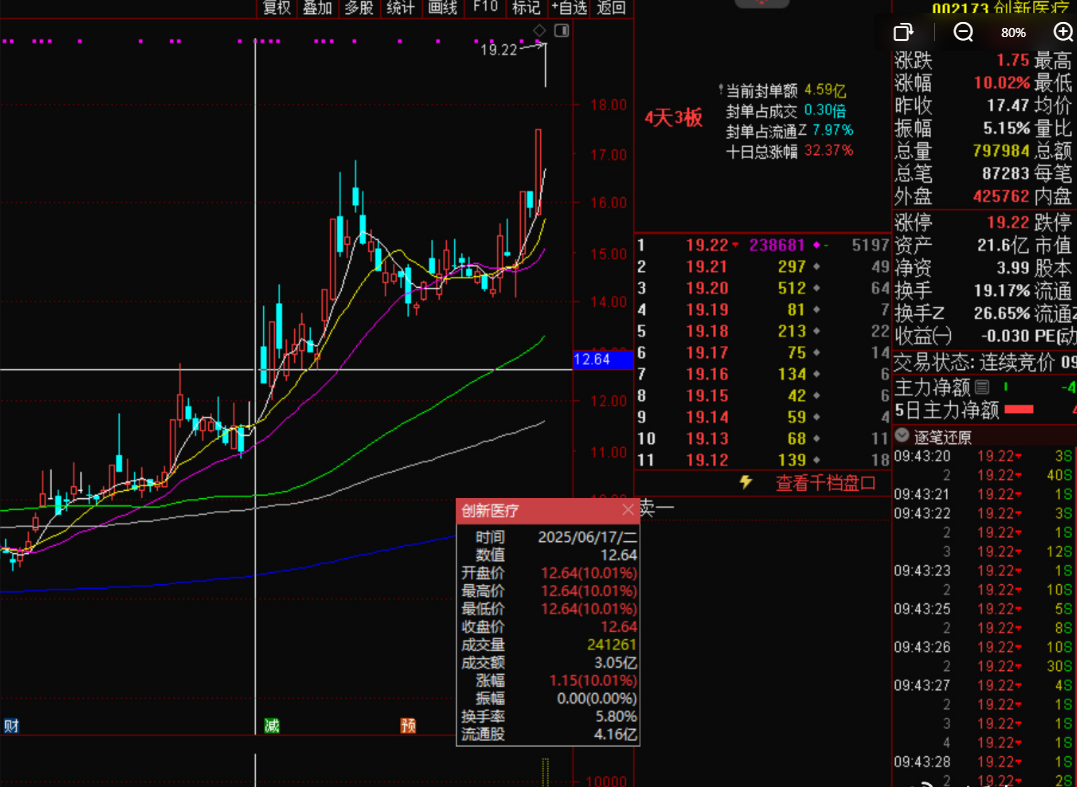
Task: Click the zoom in magnifier icon
Action: [x=1063, y=32]
